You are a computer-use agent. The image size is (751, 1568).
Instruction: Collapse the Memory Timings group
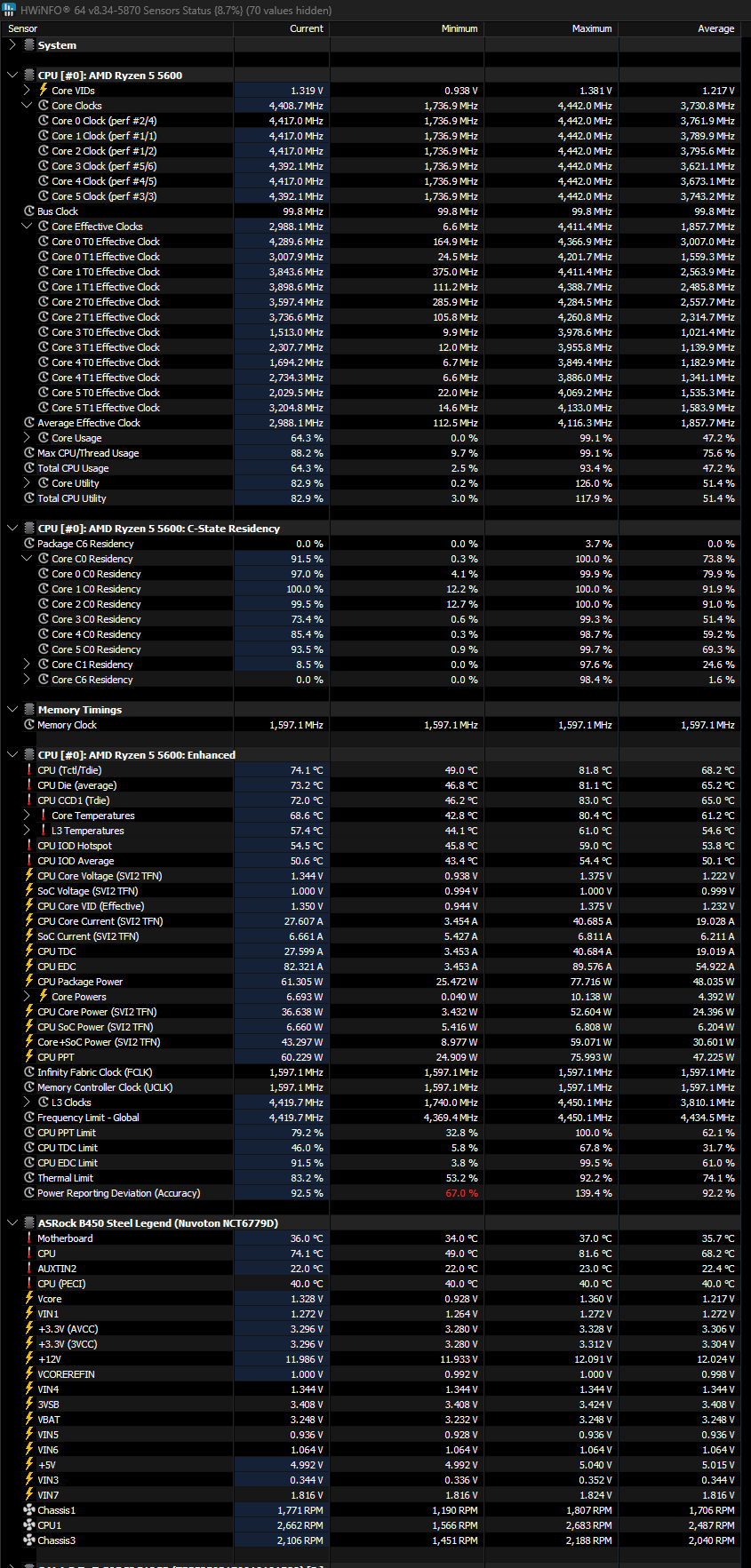tap(12, 709)
